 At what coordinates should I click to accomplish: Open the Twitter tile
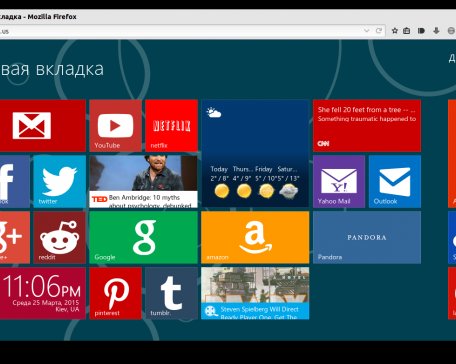pos(60,182)
